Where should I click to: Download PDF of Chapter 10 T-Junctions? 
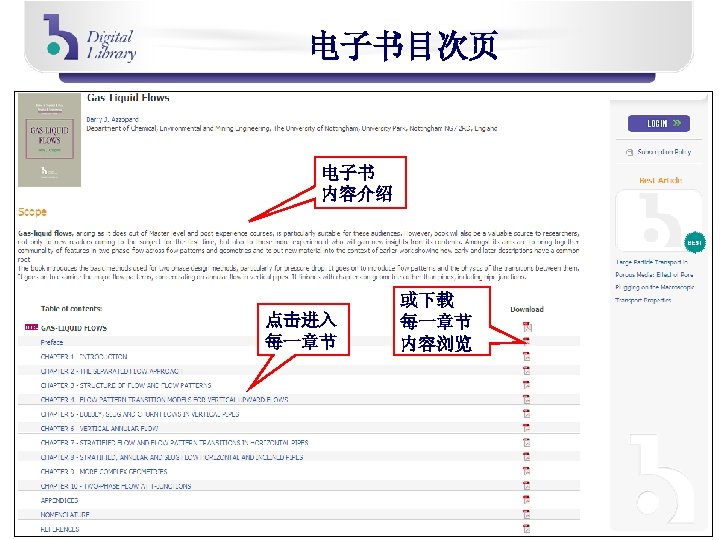[x=527, y=485]
